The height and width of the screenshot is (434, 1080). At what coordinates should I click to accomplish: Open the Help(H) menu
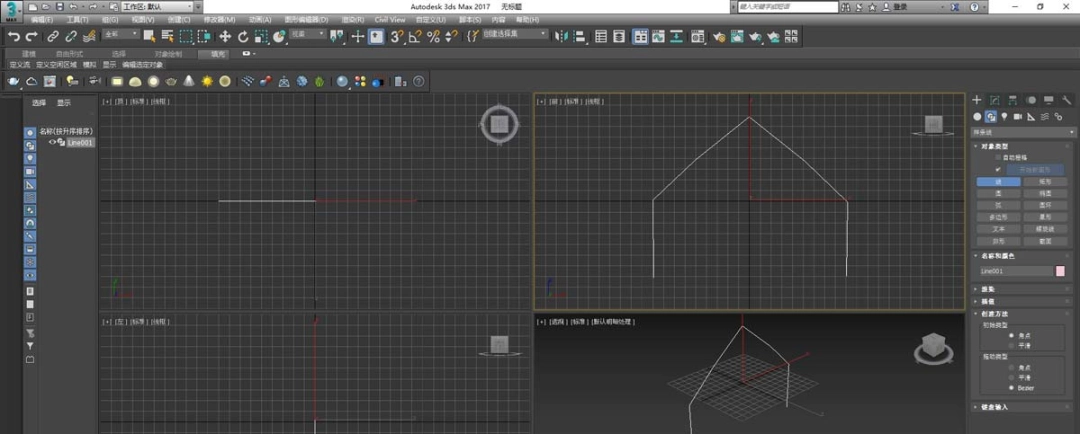(528, 20)
